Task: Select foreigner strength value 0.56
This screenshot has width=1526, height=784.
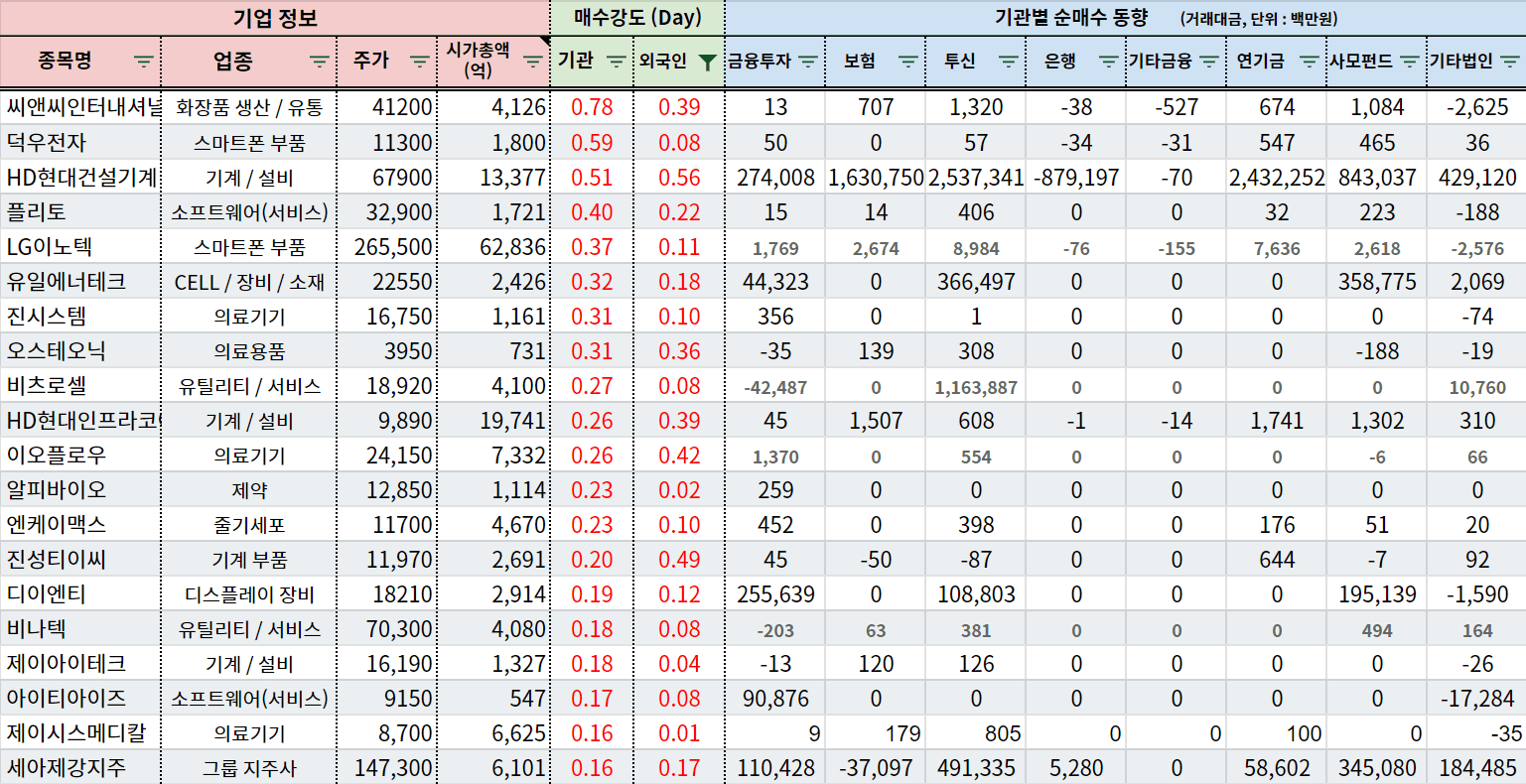Action: coord(679,178)
